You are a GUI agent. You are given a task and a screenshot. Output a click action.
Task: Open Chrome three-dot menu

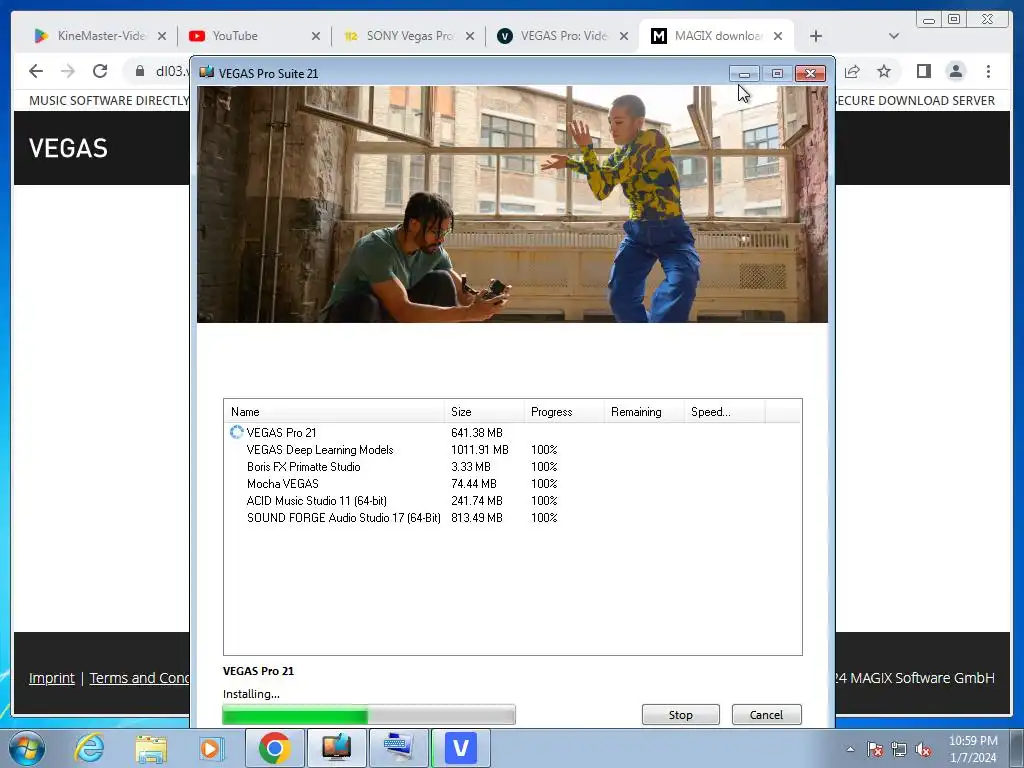989,71
